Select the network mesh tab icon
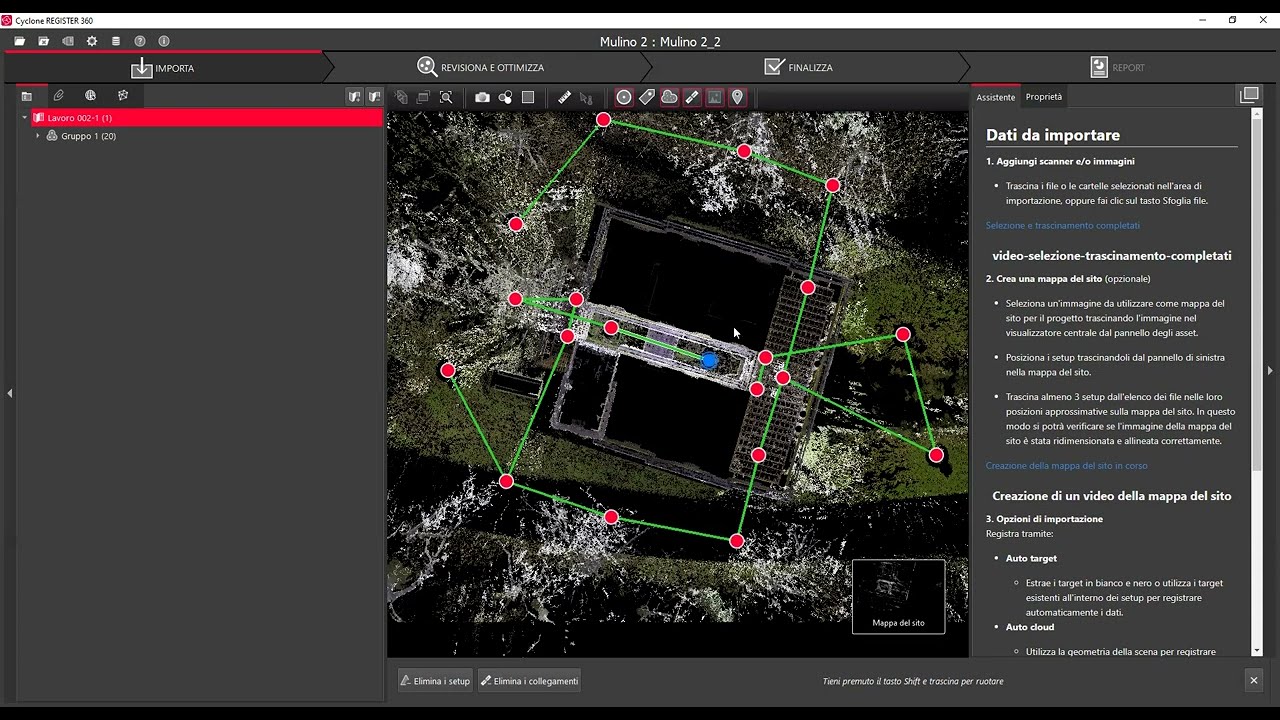1280x720 pixels. click(123, 96)
